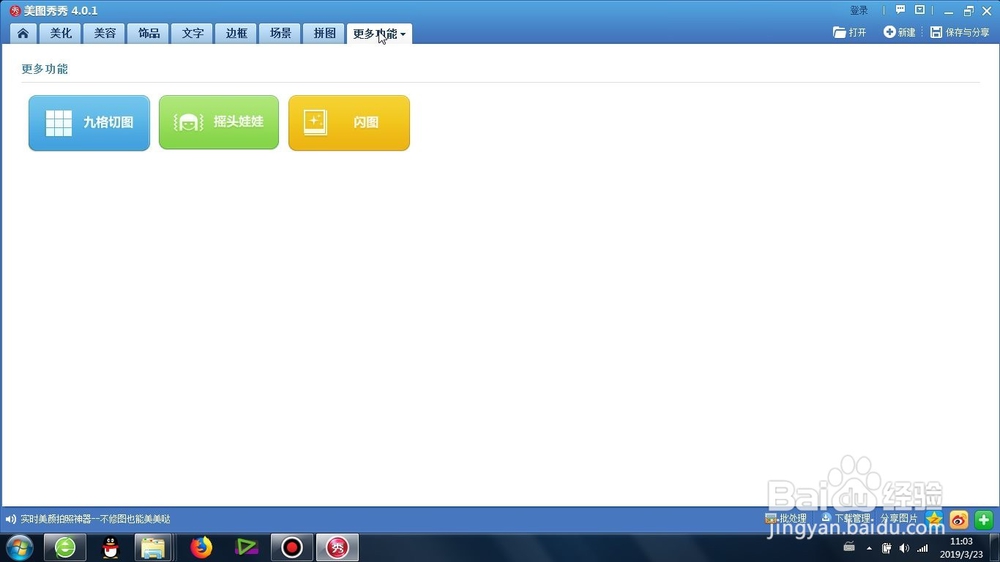
Task: Open the feedback speech-bubble icon
Action: pyautogui.click(x=900, y=10)
